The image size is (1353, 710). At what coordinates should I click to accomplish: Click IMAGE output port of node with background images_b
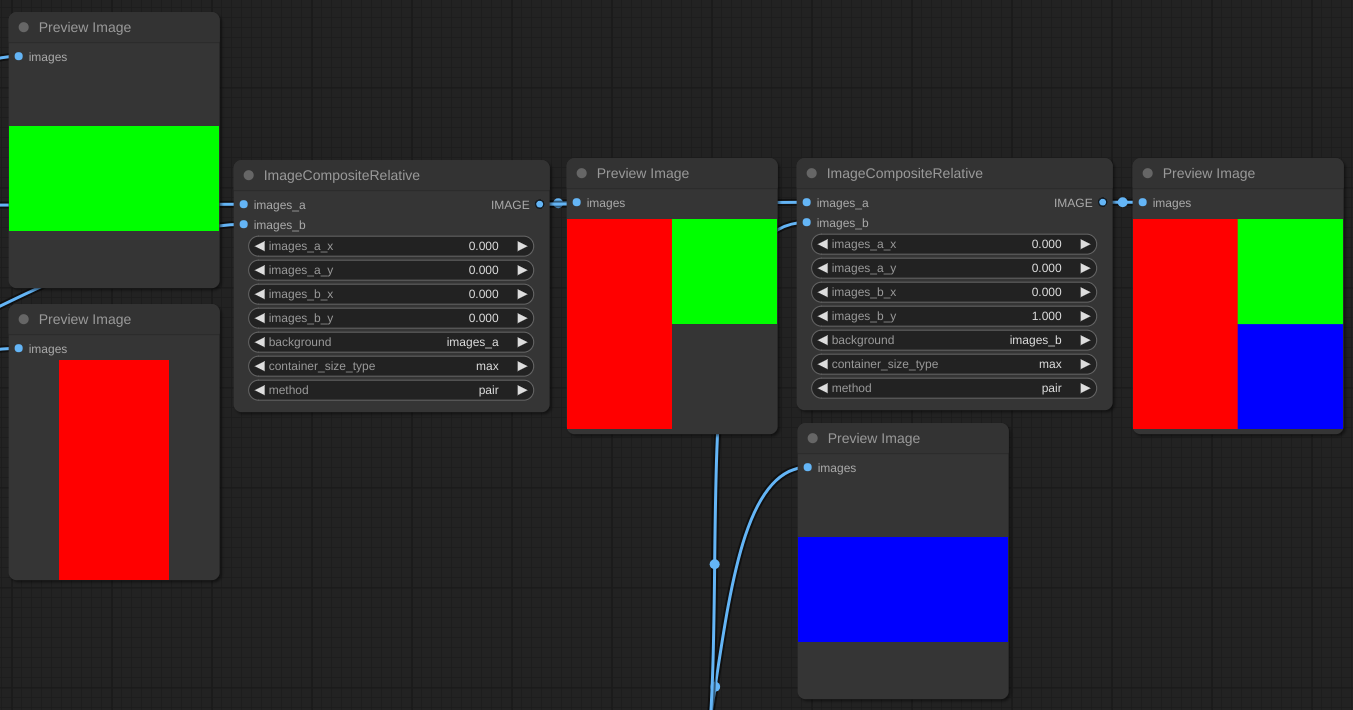(1102, 203)
